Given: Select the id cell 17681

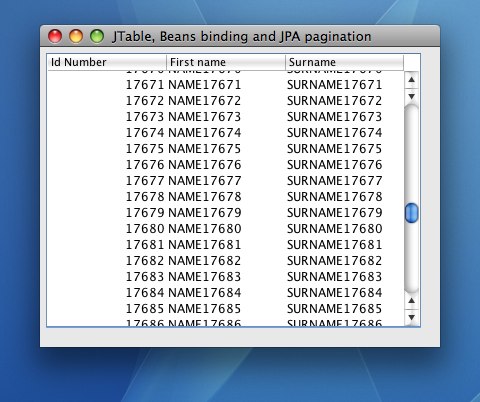Looking at the screenshot, I should click(x=107, y=245).
